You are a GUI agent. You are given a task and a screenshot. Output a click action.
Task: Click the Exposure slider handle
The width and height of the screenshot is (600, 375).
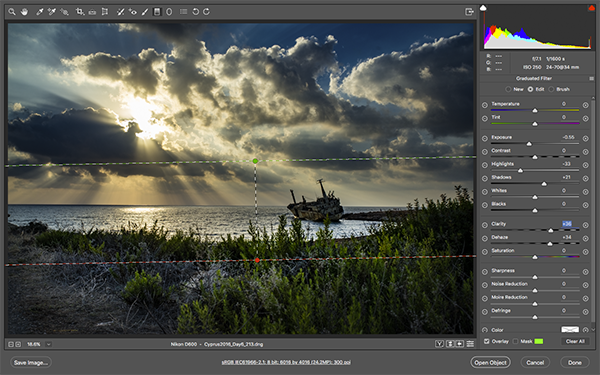[x=529, y=144]
